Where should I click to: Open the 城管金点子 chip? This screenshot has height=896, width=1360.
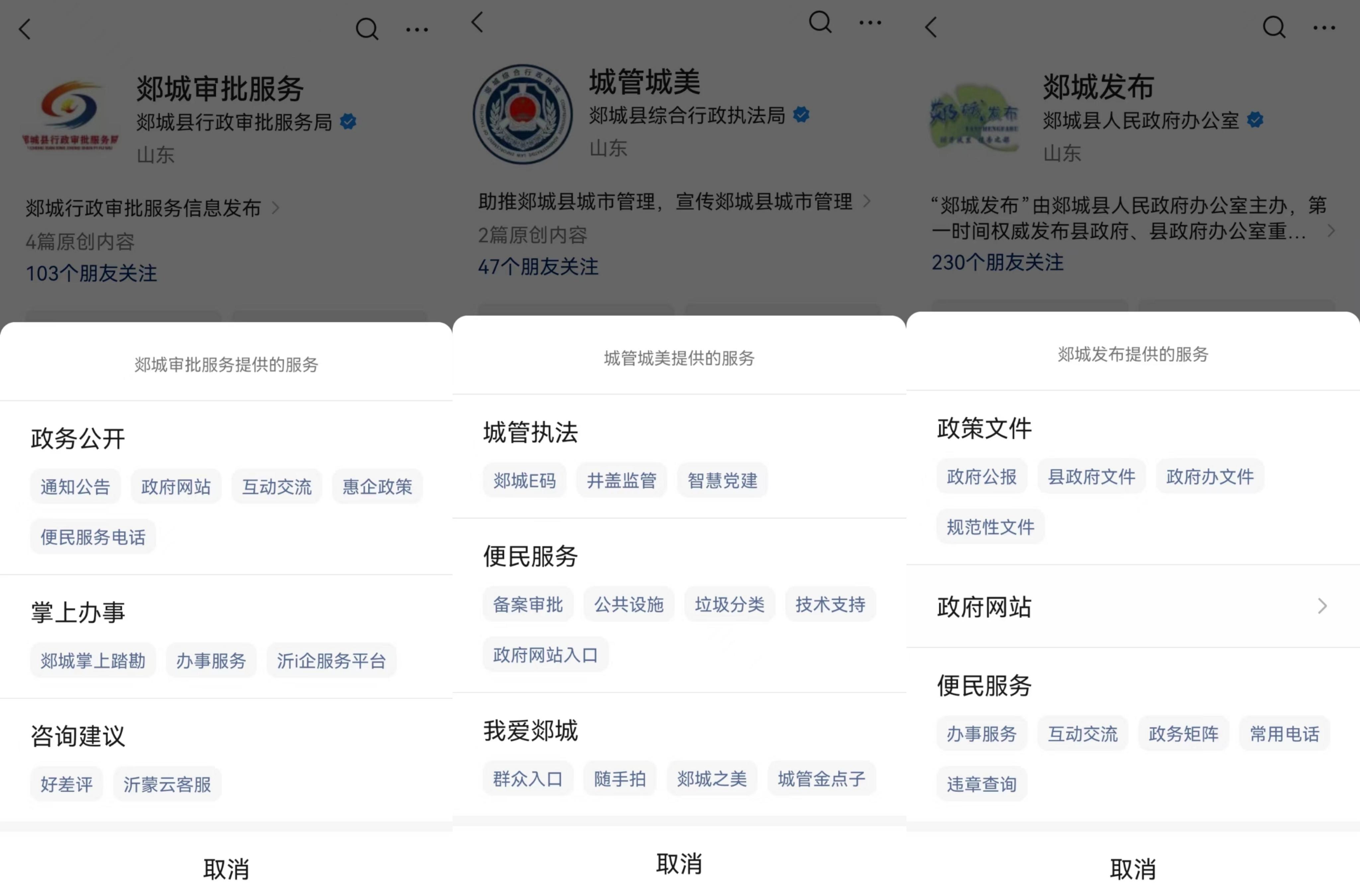pos(822,779)
